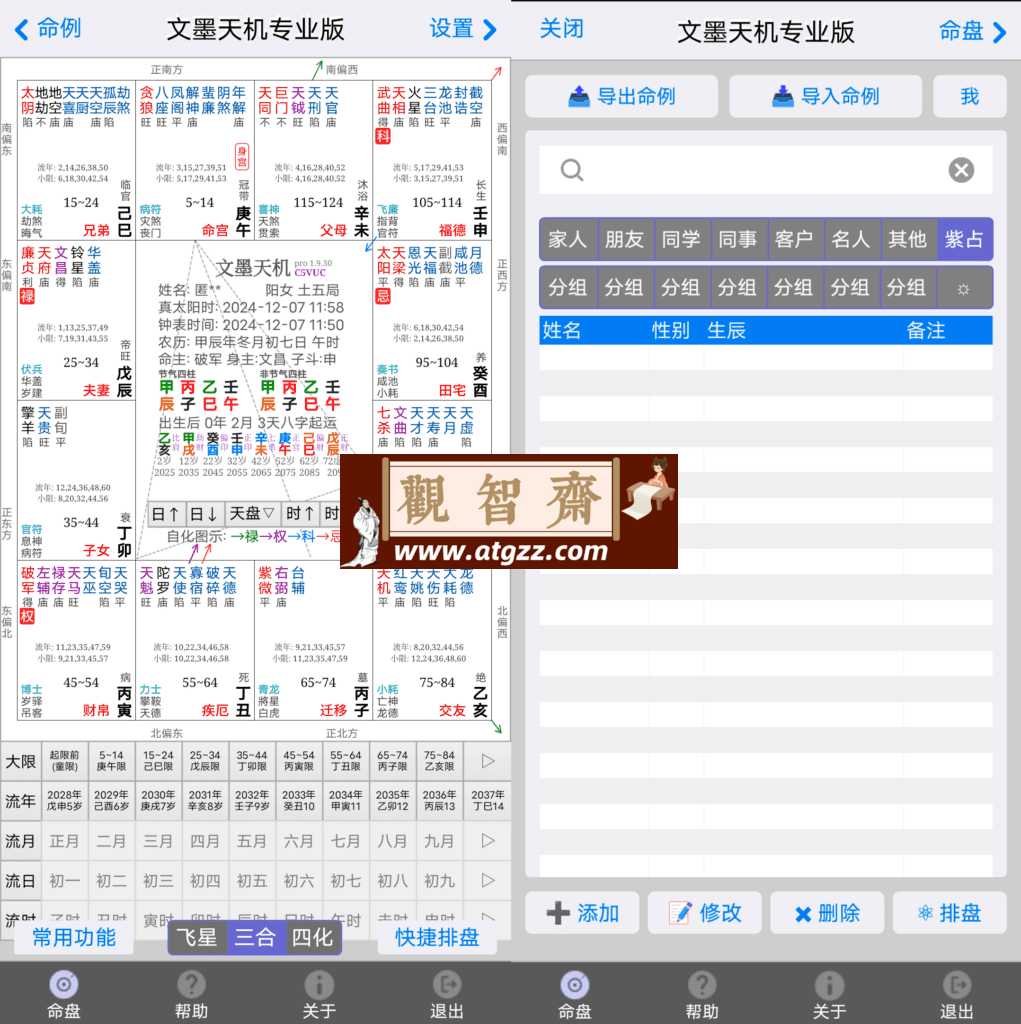
Task: Select the 客户 category tab
Action: click(794, 239)
